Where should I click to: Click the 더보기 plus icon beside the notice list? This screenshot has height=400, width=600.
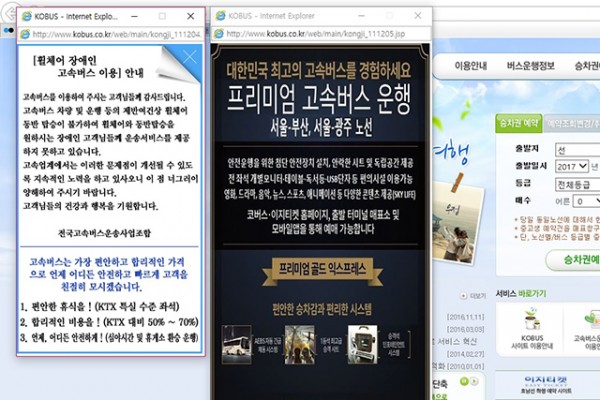pyautogui.click(x=463, y=296)
